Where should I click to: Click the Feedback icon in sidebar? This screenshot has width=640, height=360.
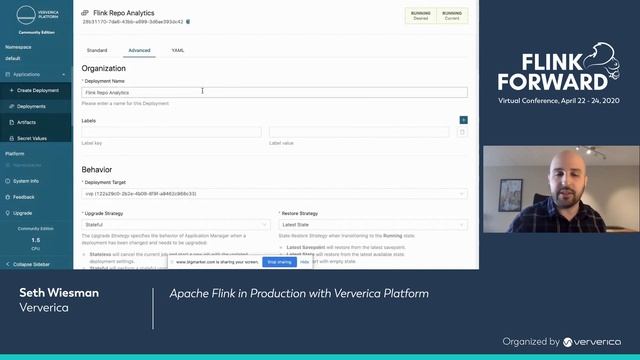coord(7,197)
